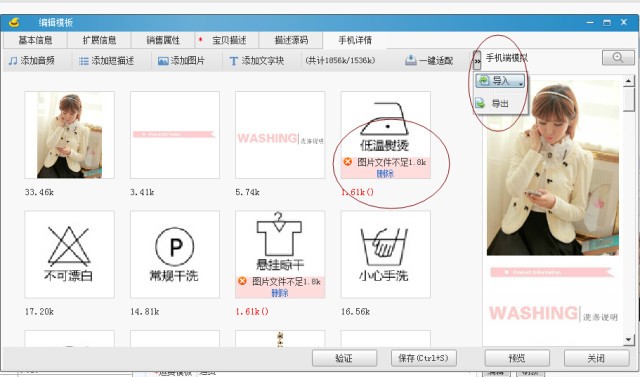Maximize the 编辑模板 window
The height and width of the screenshot is (377, 640).
coord(607,22)
